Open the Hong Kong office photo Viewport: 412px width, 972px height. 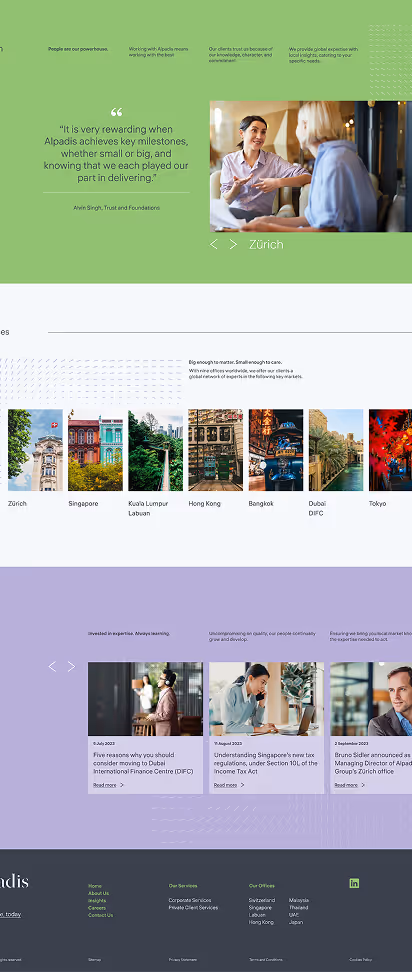tap(216, 450)
